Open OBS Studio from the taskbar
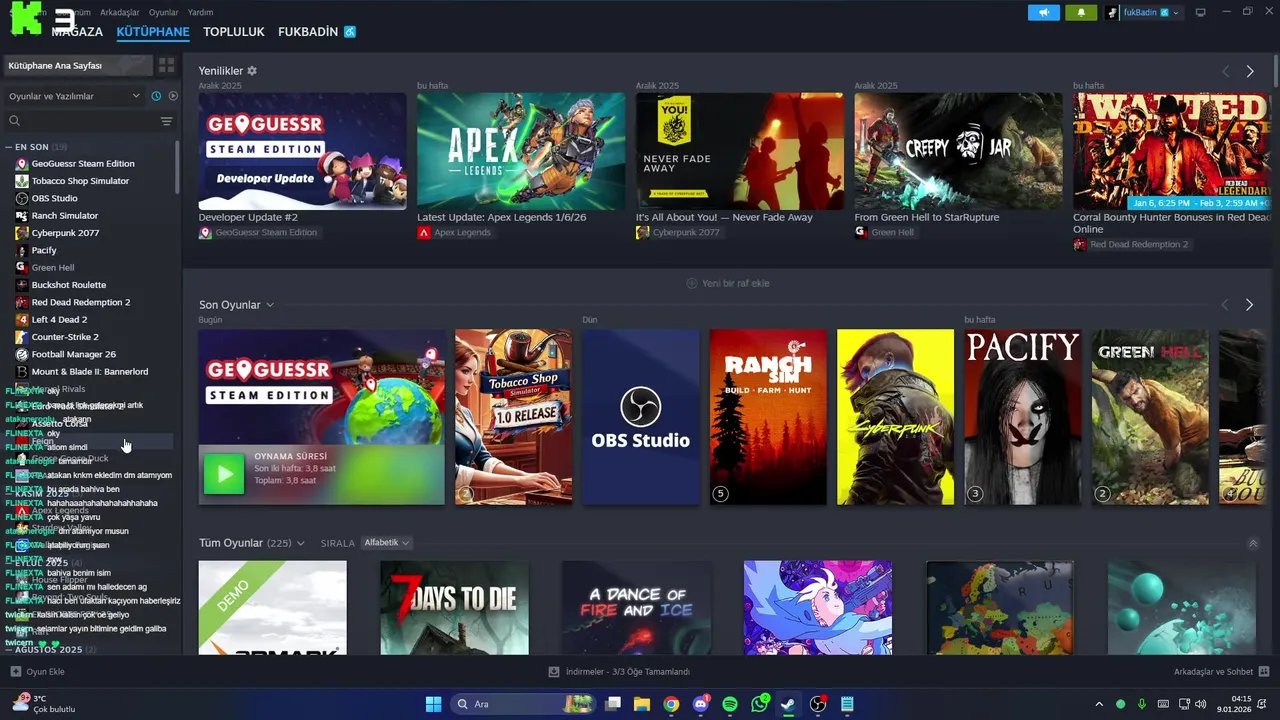 (x=818, y=704)
